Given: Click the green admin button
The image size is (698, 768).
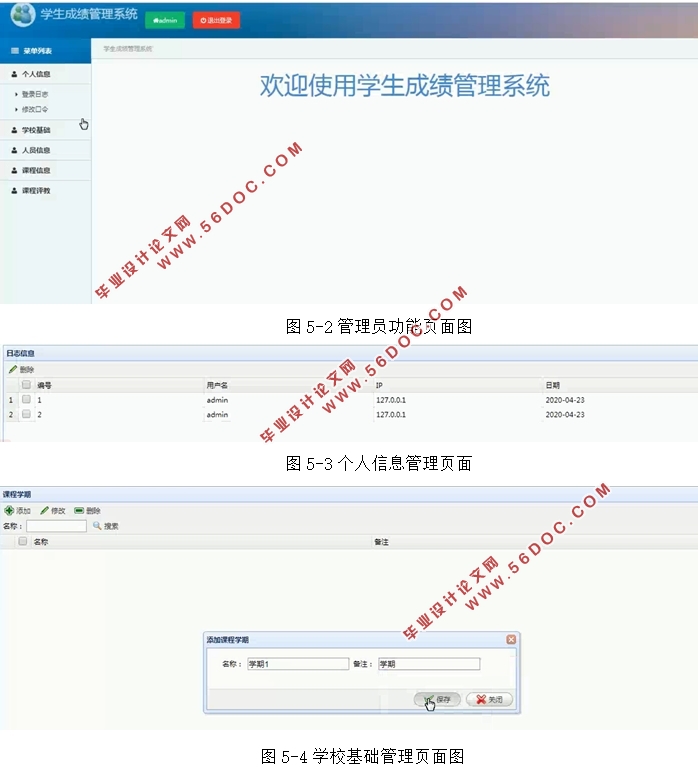Looking at the screenshot, I should (x=165, y=20).
